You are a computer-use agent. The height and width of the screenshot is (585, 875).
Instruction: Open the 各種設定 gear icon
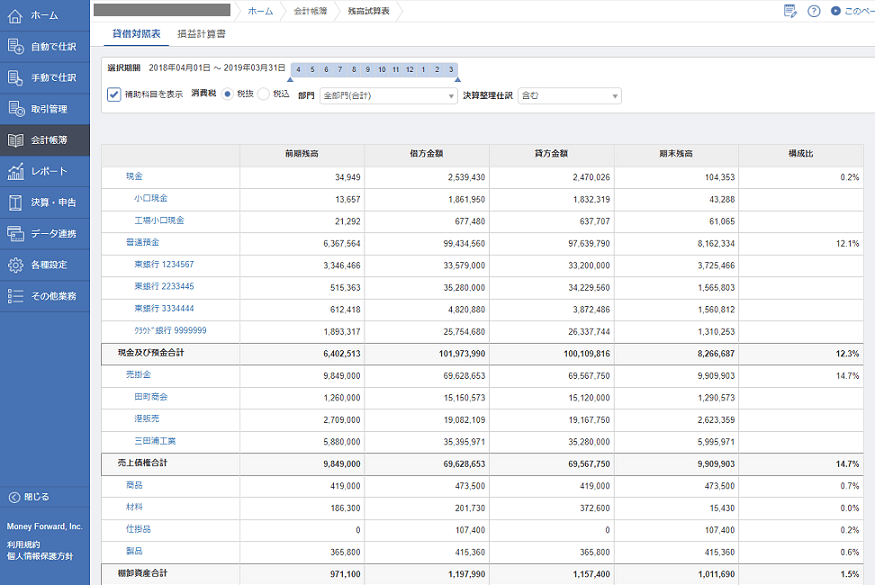point(15,265)
